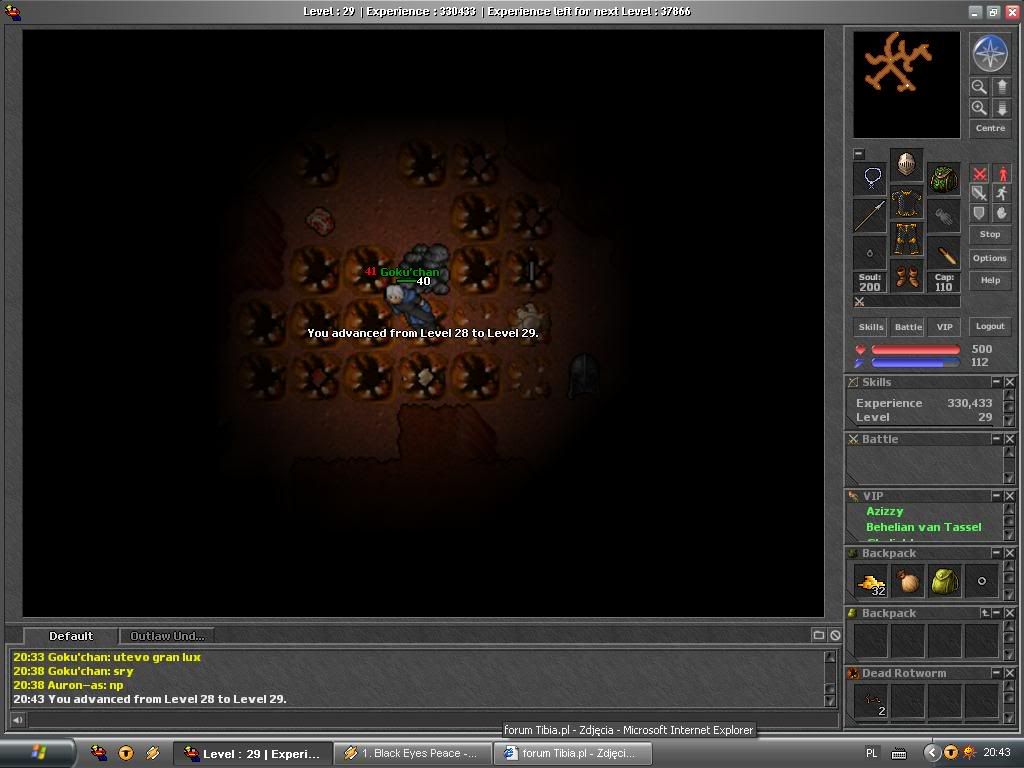Click the minimap view
The height and width of the screenshot is (768, 1024).
point(906,85)
